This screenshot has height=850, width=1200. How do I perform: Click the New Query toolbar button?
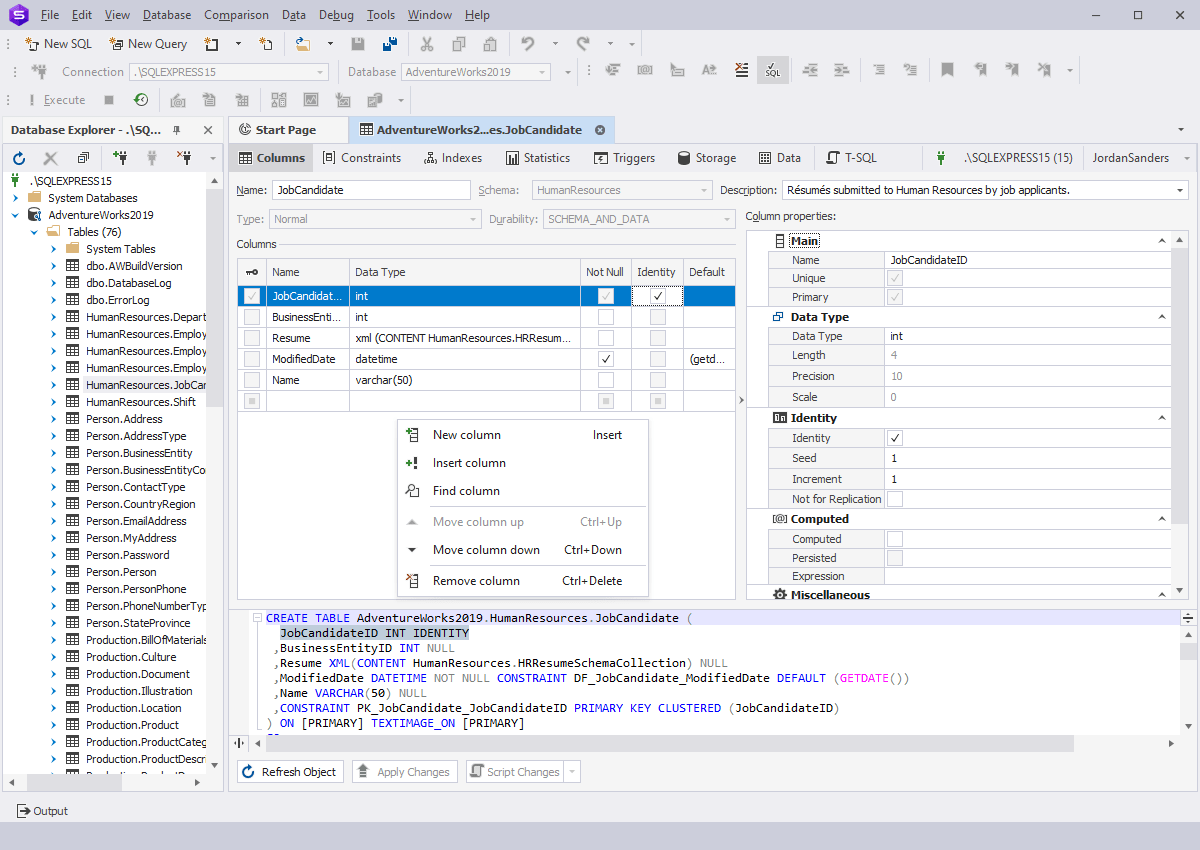(148, 44)
